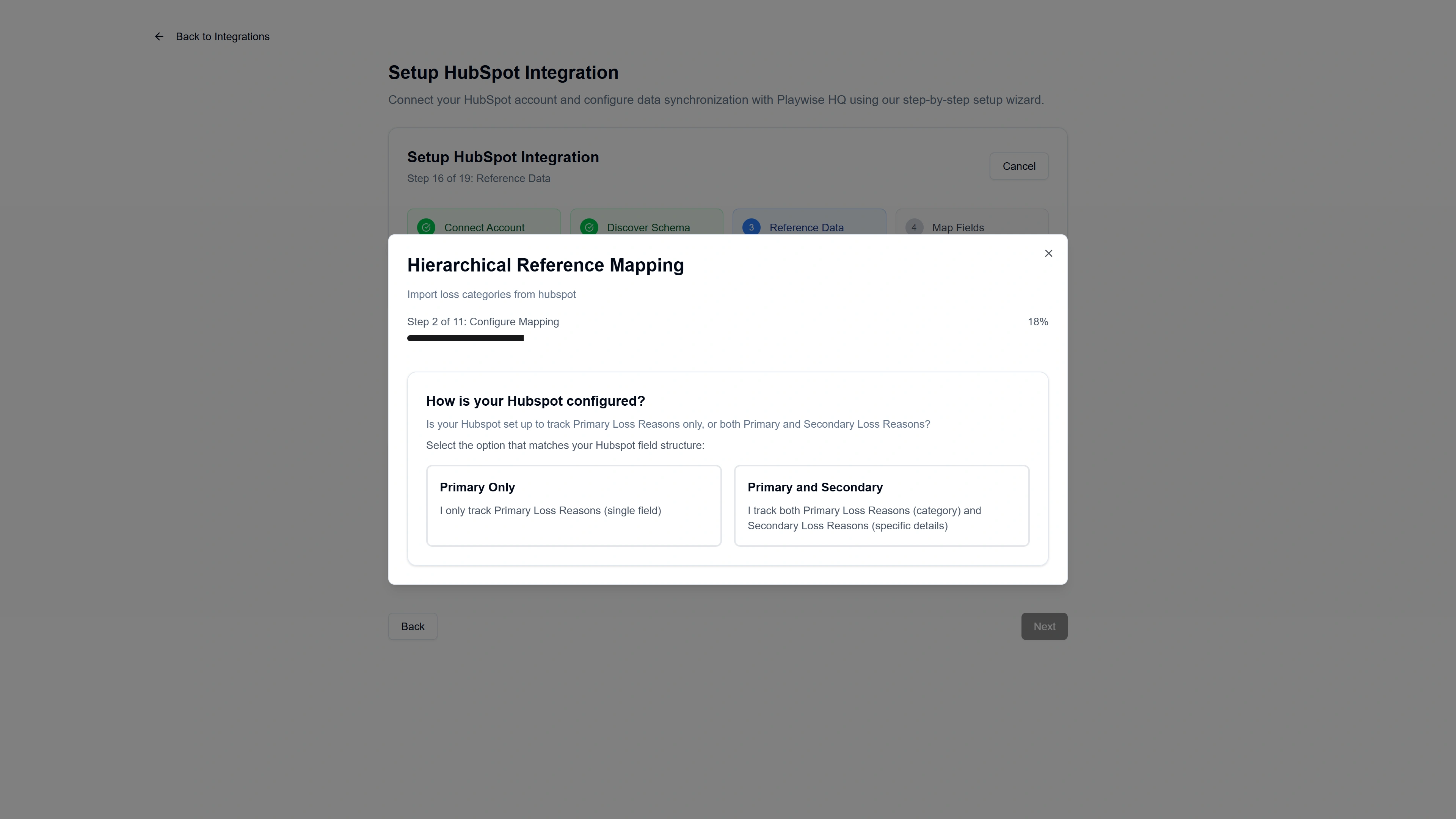Click the Back button at the bottom
The height and width of the screenshot is (819, 1456).
[x=413, y=626]
